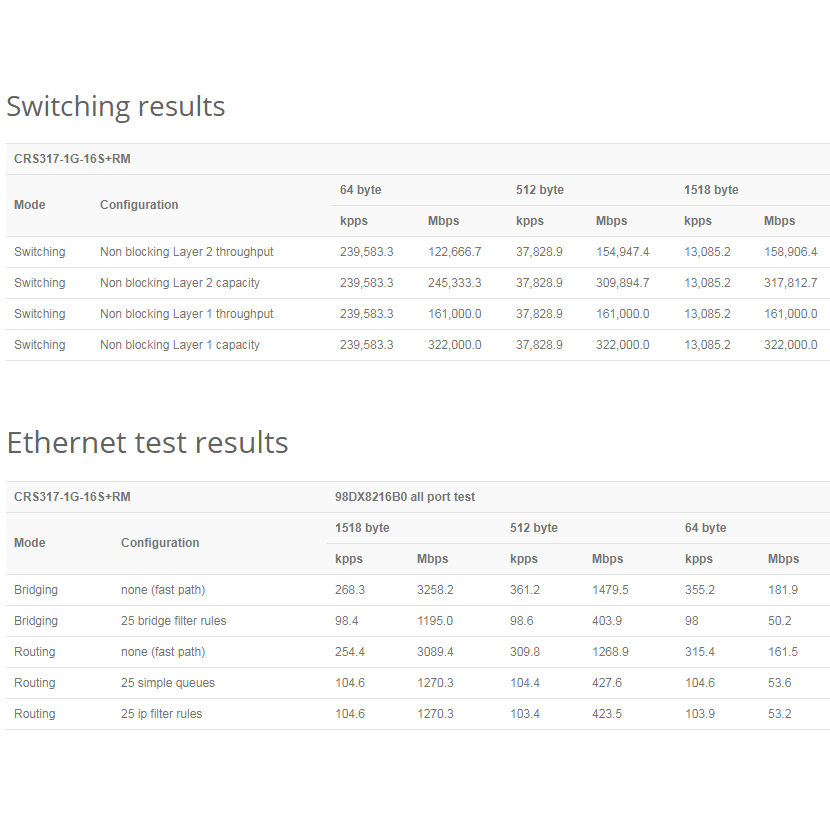
Task: Click the "25 bridge filter rules" cell
Action: coord(173,621)
